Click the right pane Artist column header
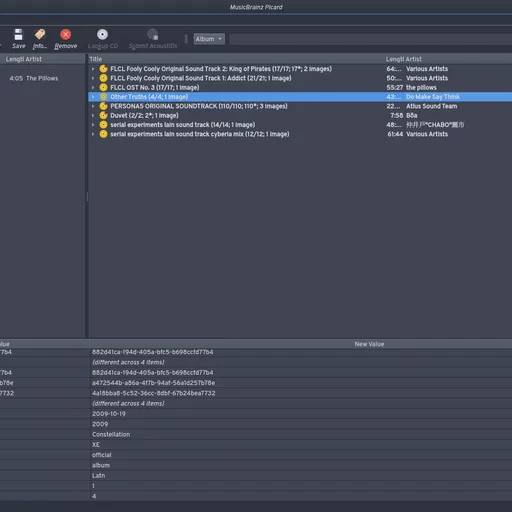Image resolution: width=512 pixels, height=512 pixels. [x=414, y=59]
